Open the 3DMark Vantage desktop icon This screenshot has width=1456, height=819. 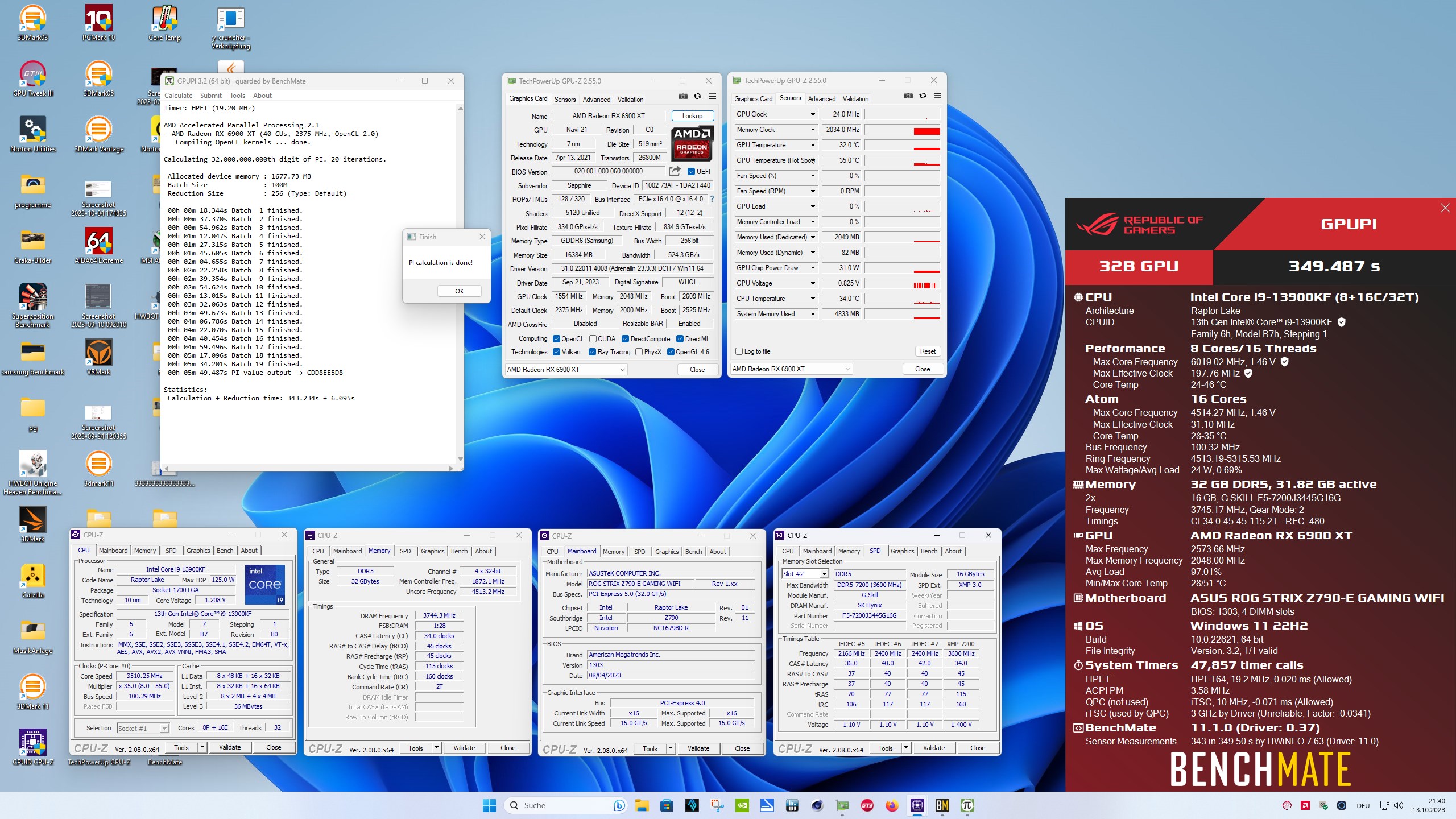(x=98, y=134)
